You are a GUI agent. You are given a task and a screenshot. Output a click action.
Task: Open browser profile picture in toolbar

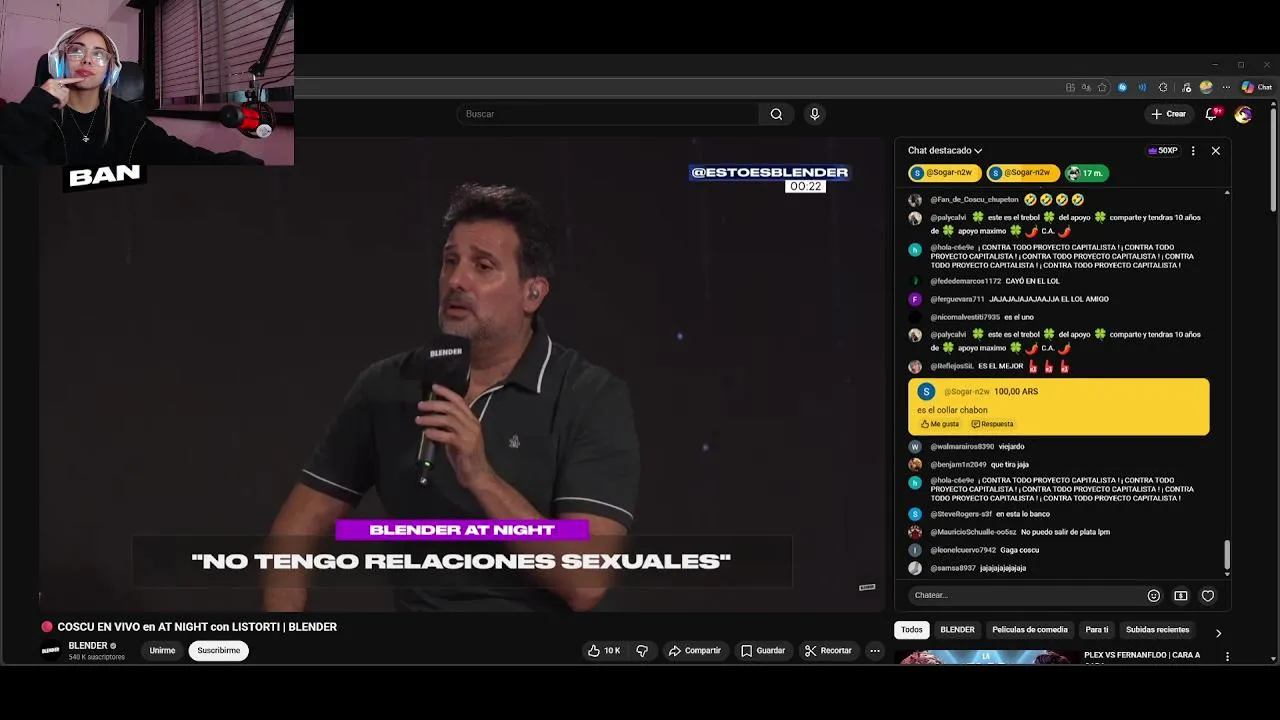click(1206, 87)
